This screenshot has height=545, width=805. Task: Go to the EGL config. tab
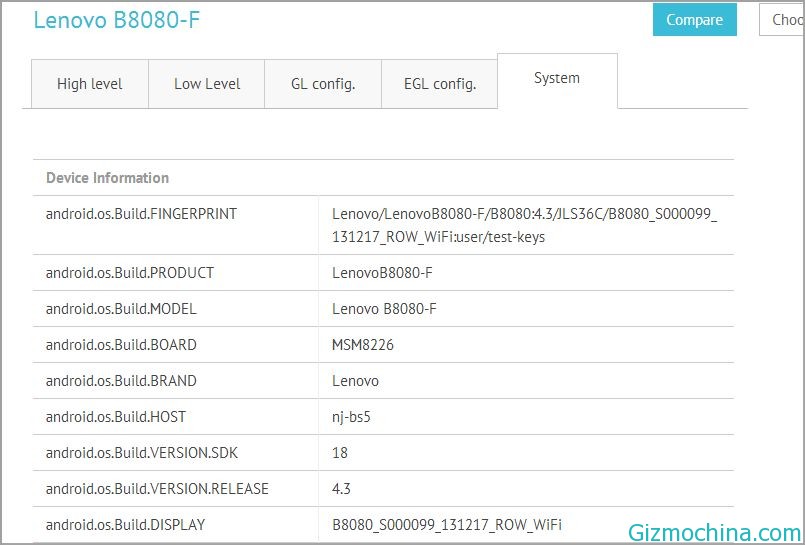tap(440, 84)
